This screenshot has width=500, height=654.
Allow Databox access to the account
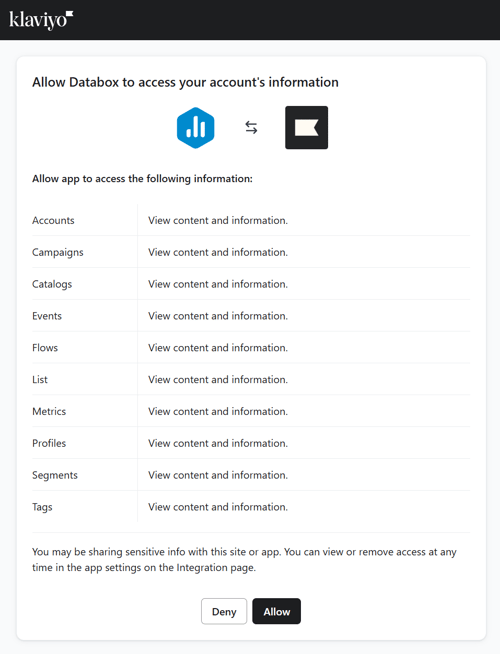pyautogui.click(x=276, y=611)
